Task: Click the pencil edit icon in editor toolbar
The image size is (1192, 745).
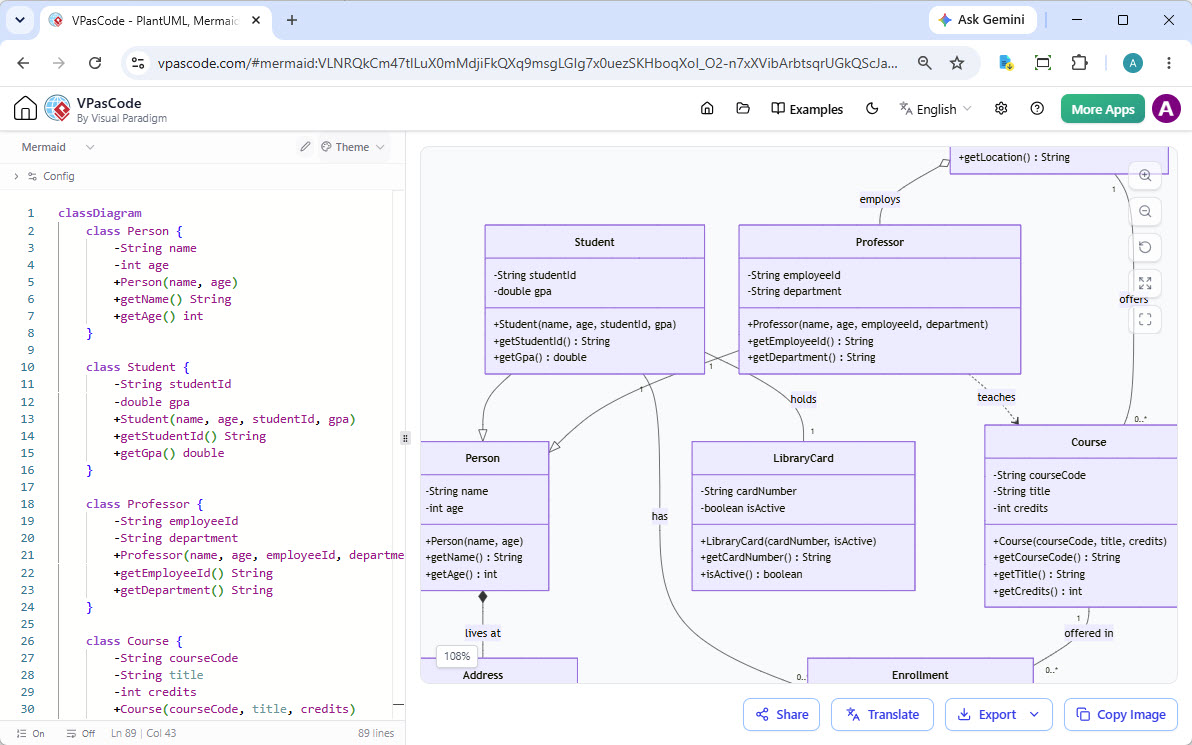Action: [305, 147]
